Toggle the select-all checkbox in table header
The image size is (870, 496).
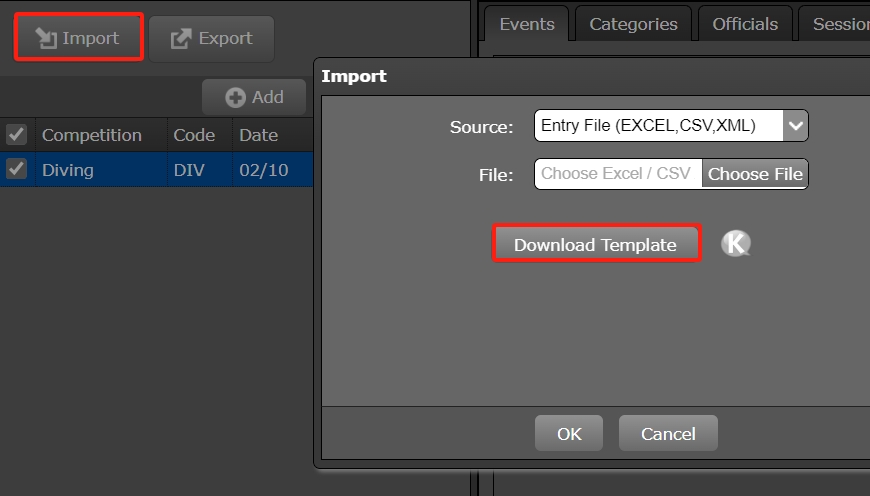(16, 135)
